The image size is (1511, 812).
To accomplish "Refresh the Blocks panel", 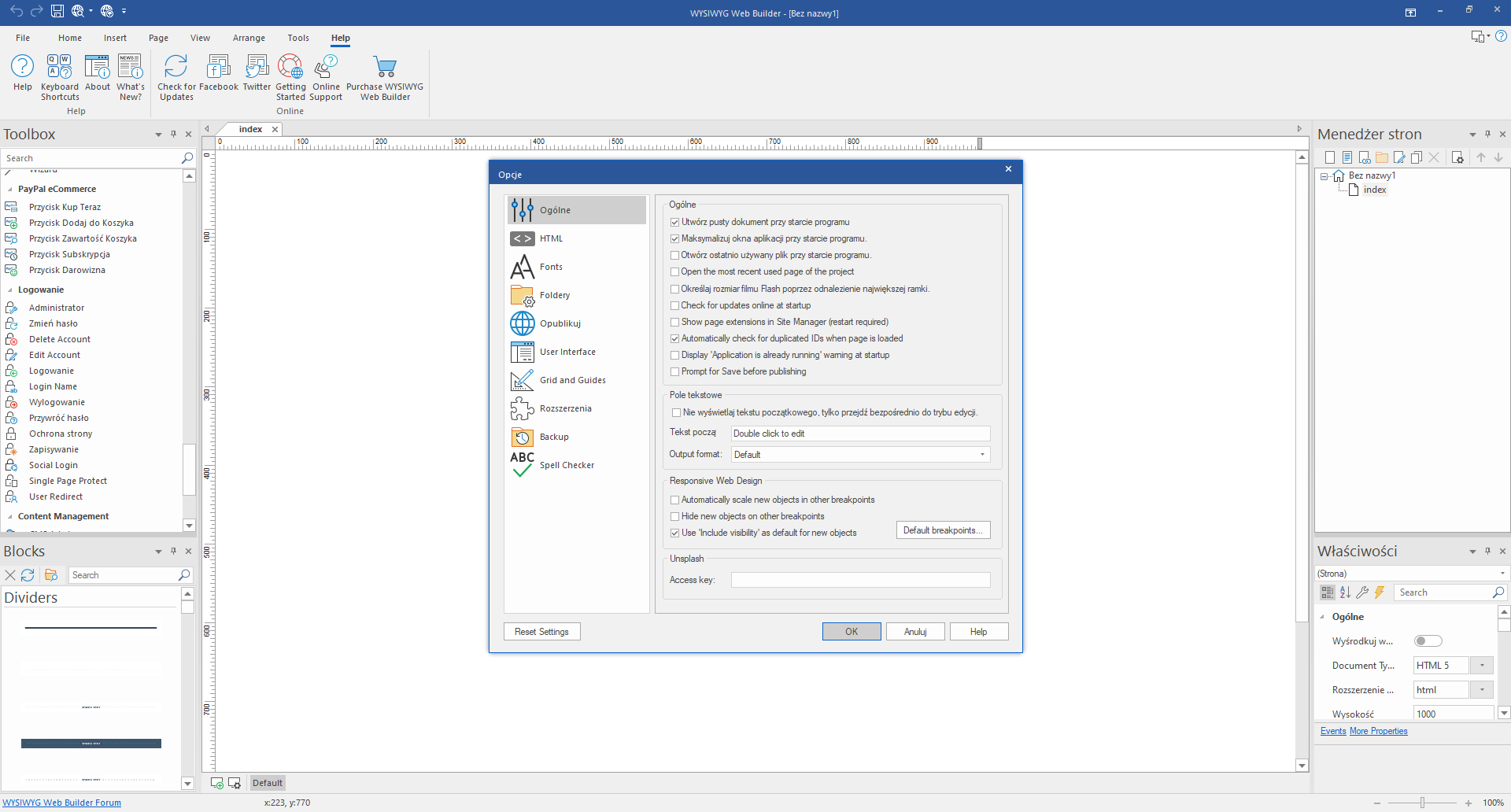I will pyautogui.click(x=28, y=575).
